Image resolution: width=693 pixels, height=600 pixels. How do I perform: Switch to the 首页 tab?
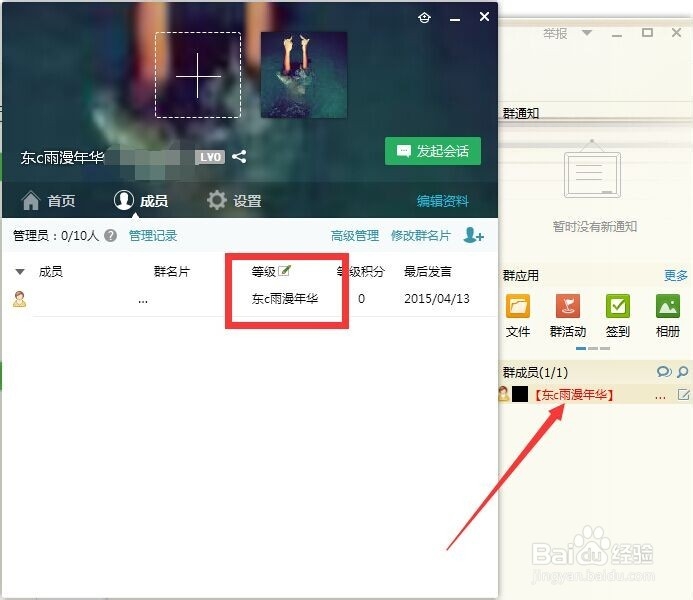coord(49,201)
